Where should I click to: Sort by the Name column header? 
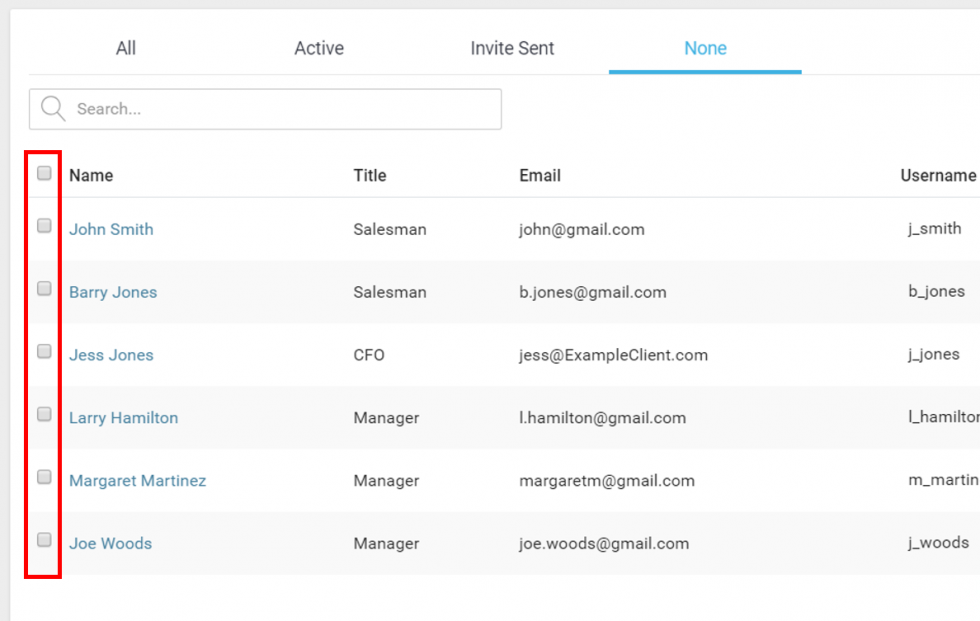[91, 175]
